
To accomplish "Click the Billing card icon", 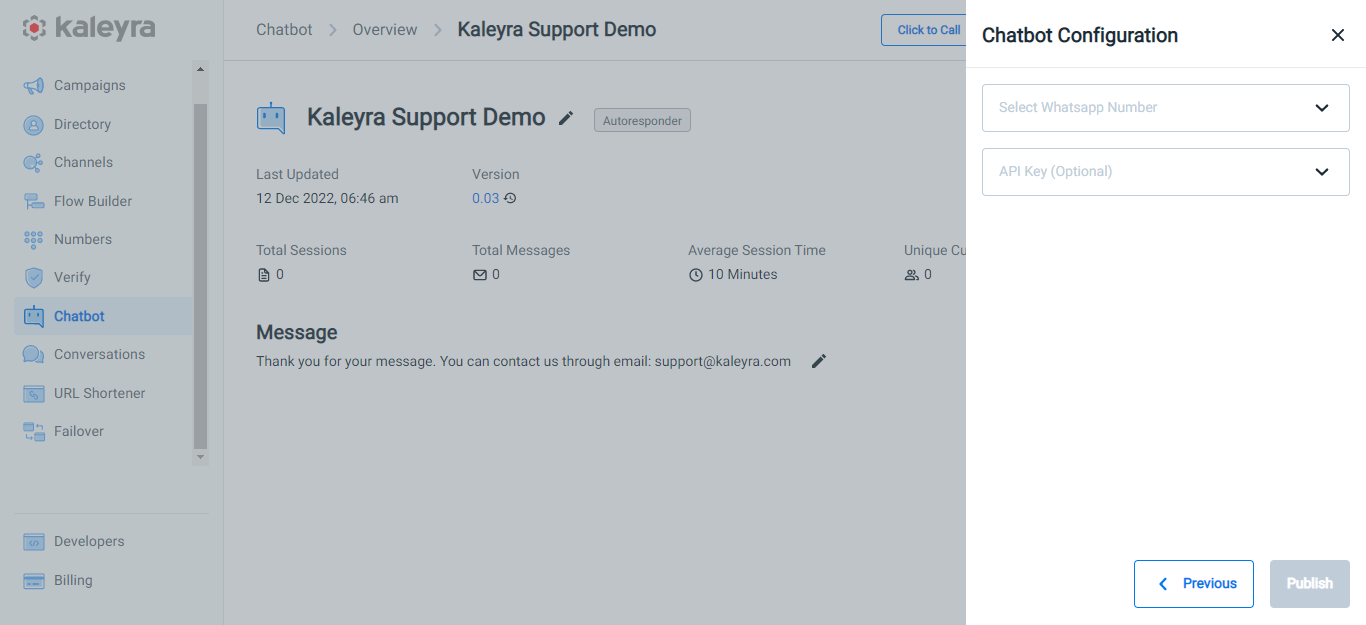I will point(34,581).
